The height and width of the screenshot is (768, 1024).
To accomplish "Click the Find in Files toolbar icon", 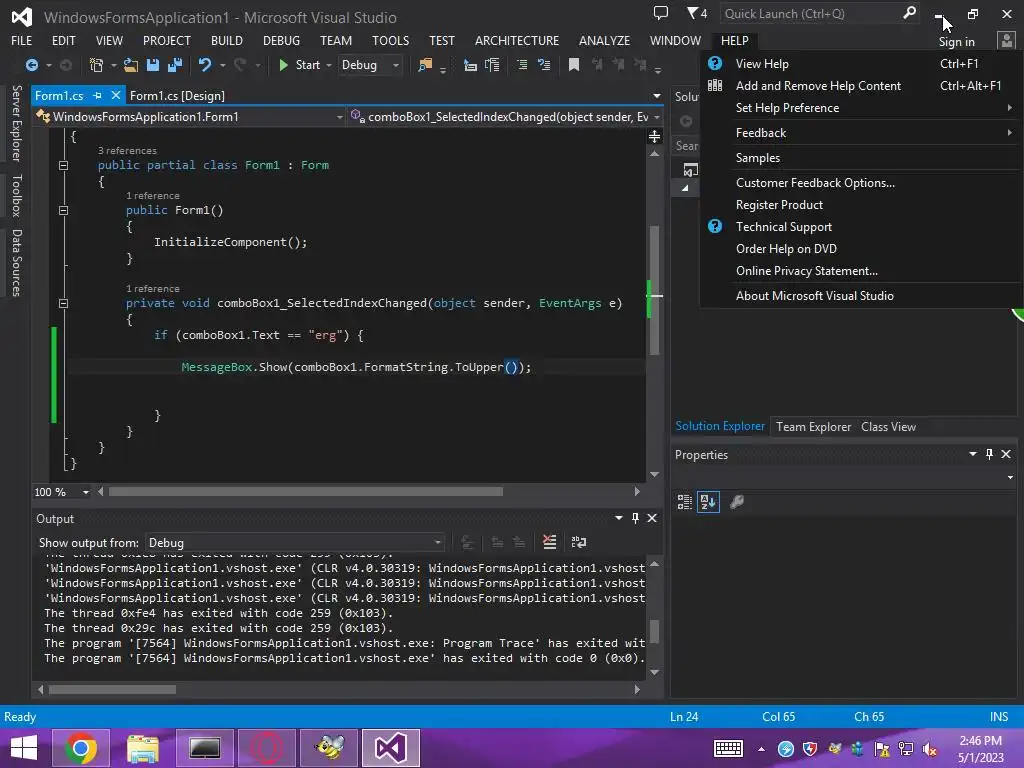I will [425, 65].
